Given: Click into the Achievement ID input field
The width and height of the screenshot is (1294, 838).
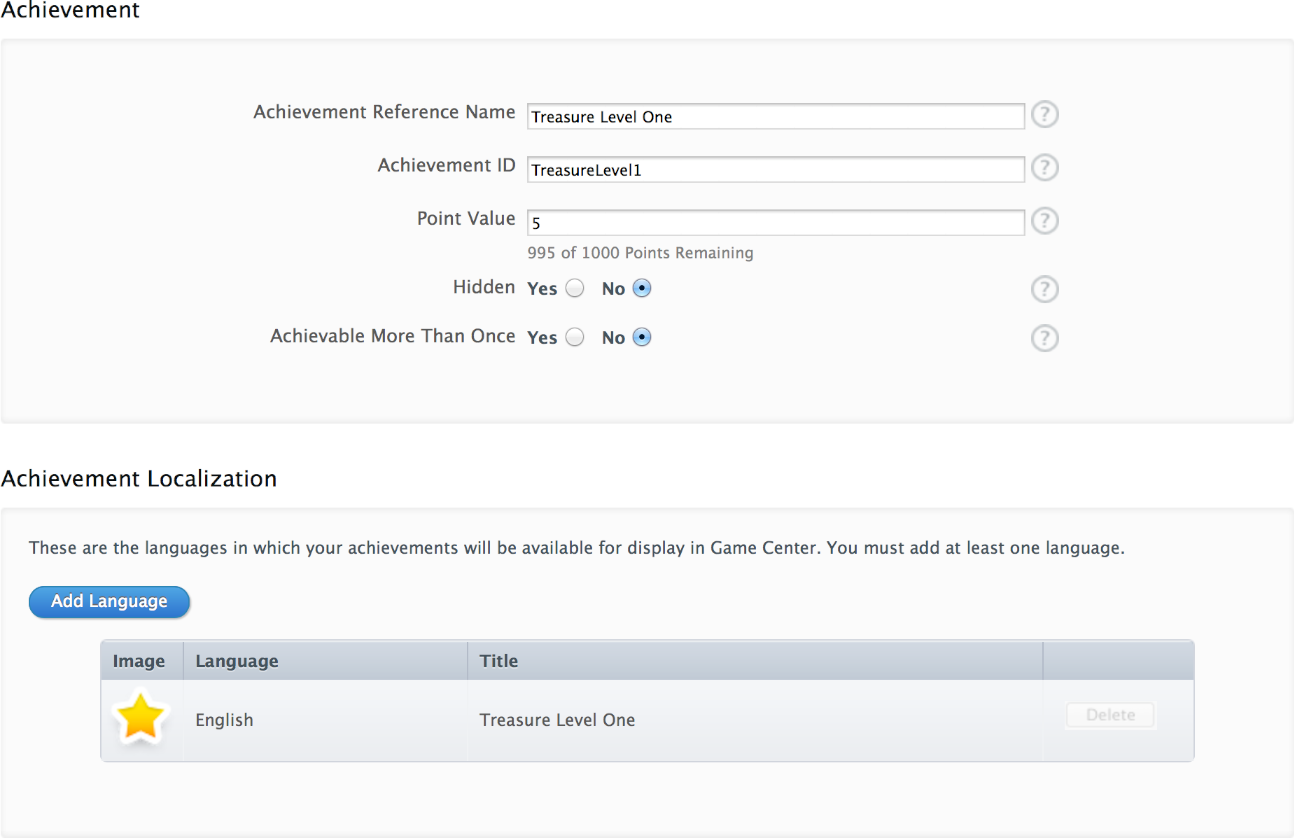Looking at the screenshot, I should pos(775,169).
